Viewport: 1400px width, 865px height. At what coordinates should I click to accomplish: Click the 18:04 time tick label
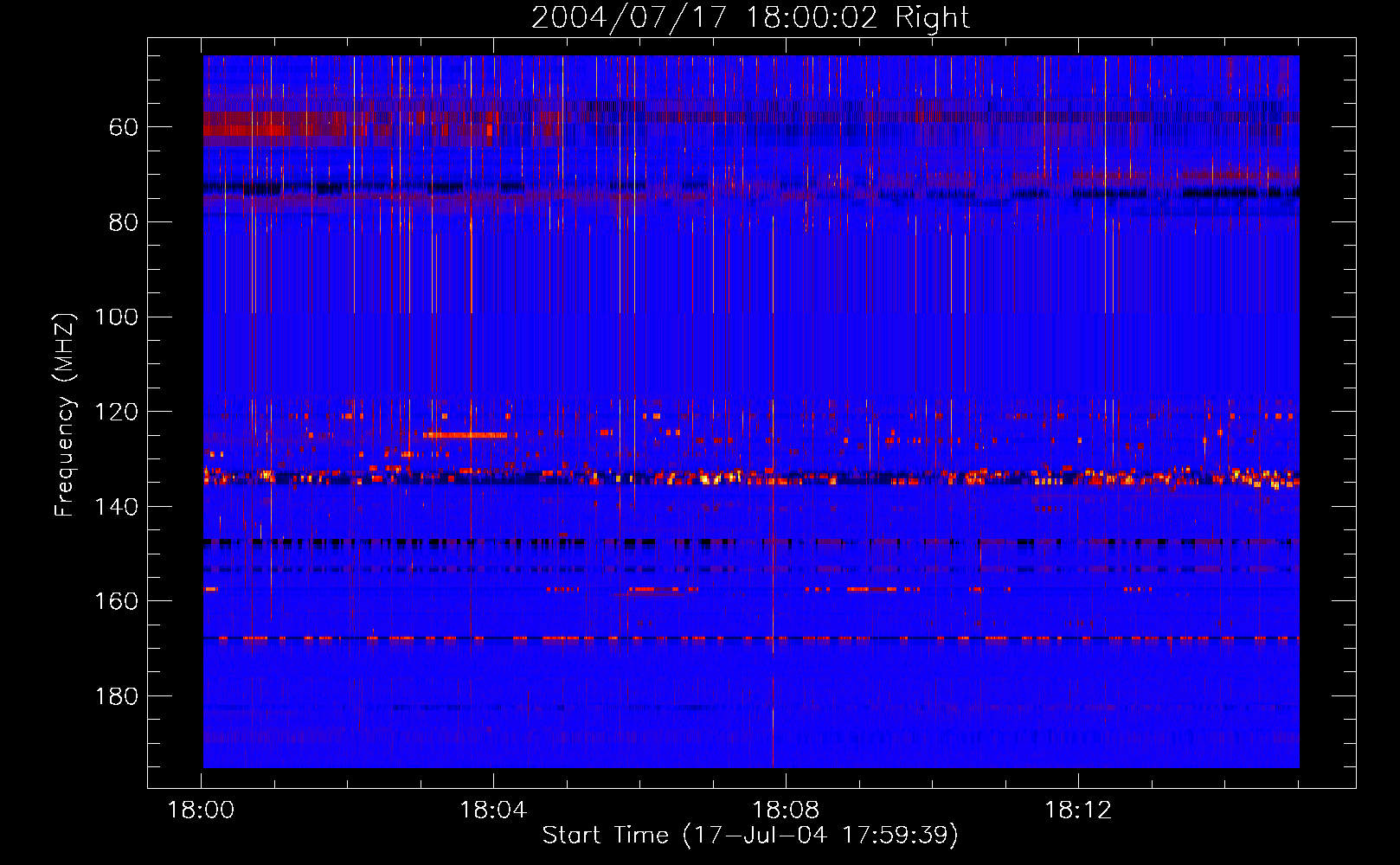493,811
